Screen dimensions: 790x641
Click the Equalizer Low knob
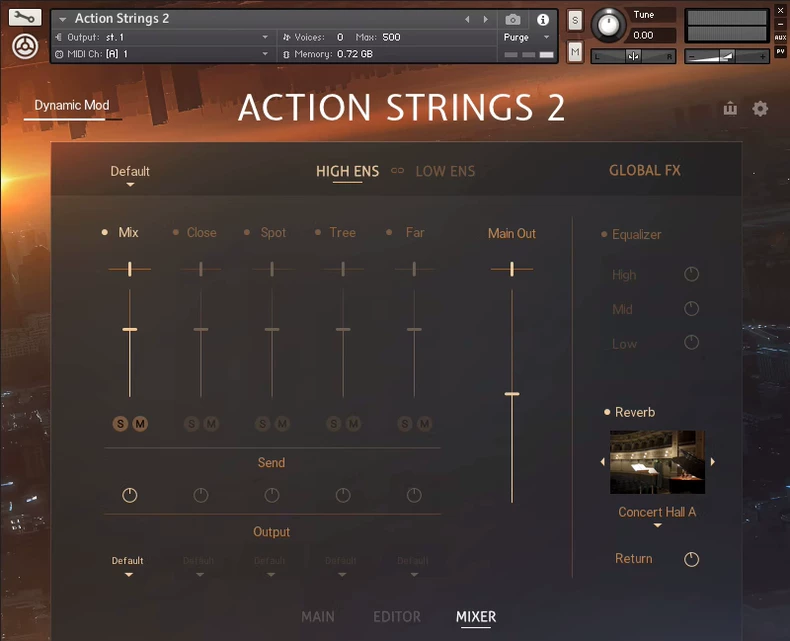click(x=691, y=343)
